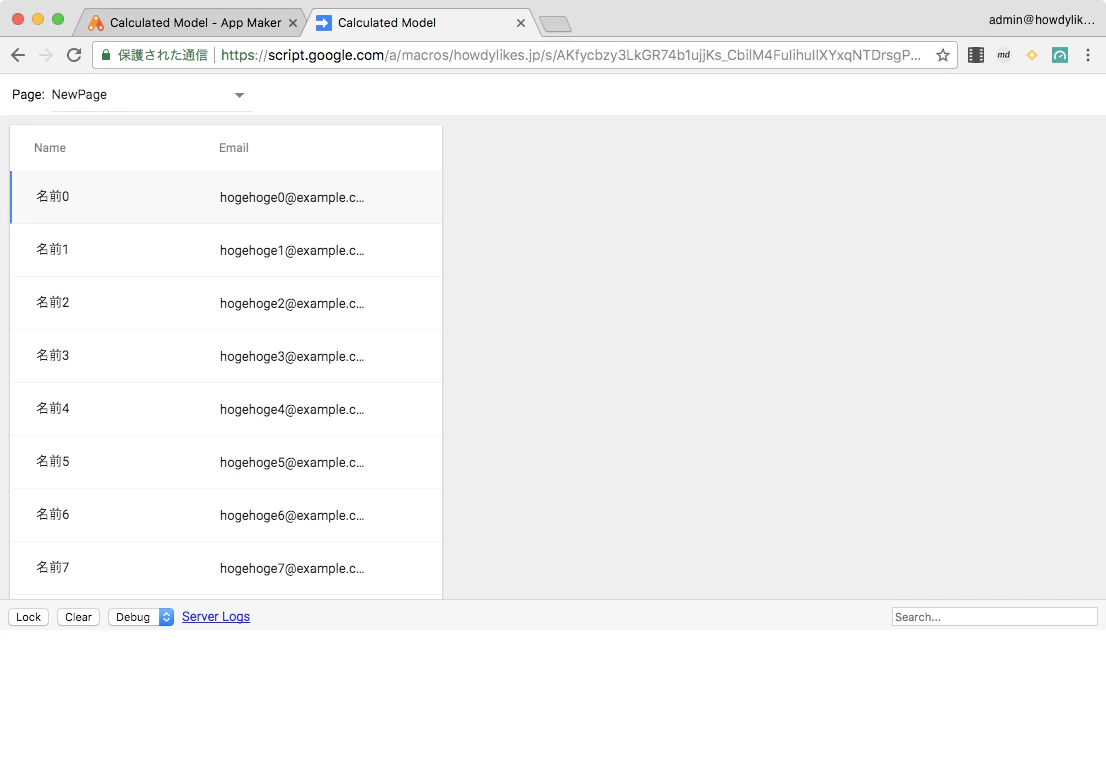Reload the current page

[x=74, y=55]
